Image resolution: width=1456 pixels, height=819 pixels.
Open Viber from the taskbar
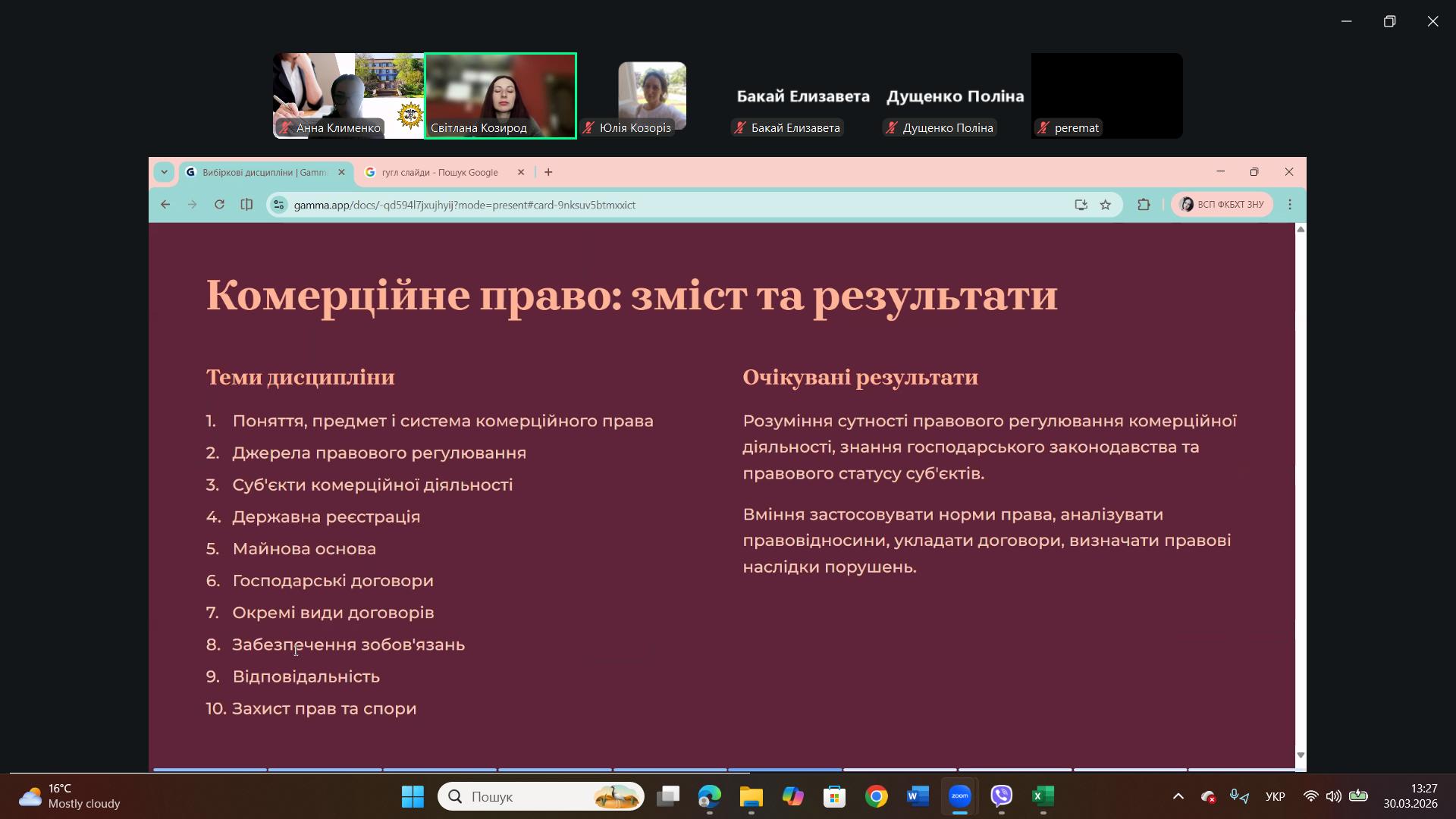tap(1002, 796)
